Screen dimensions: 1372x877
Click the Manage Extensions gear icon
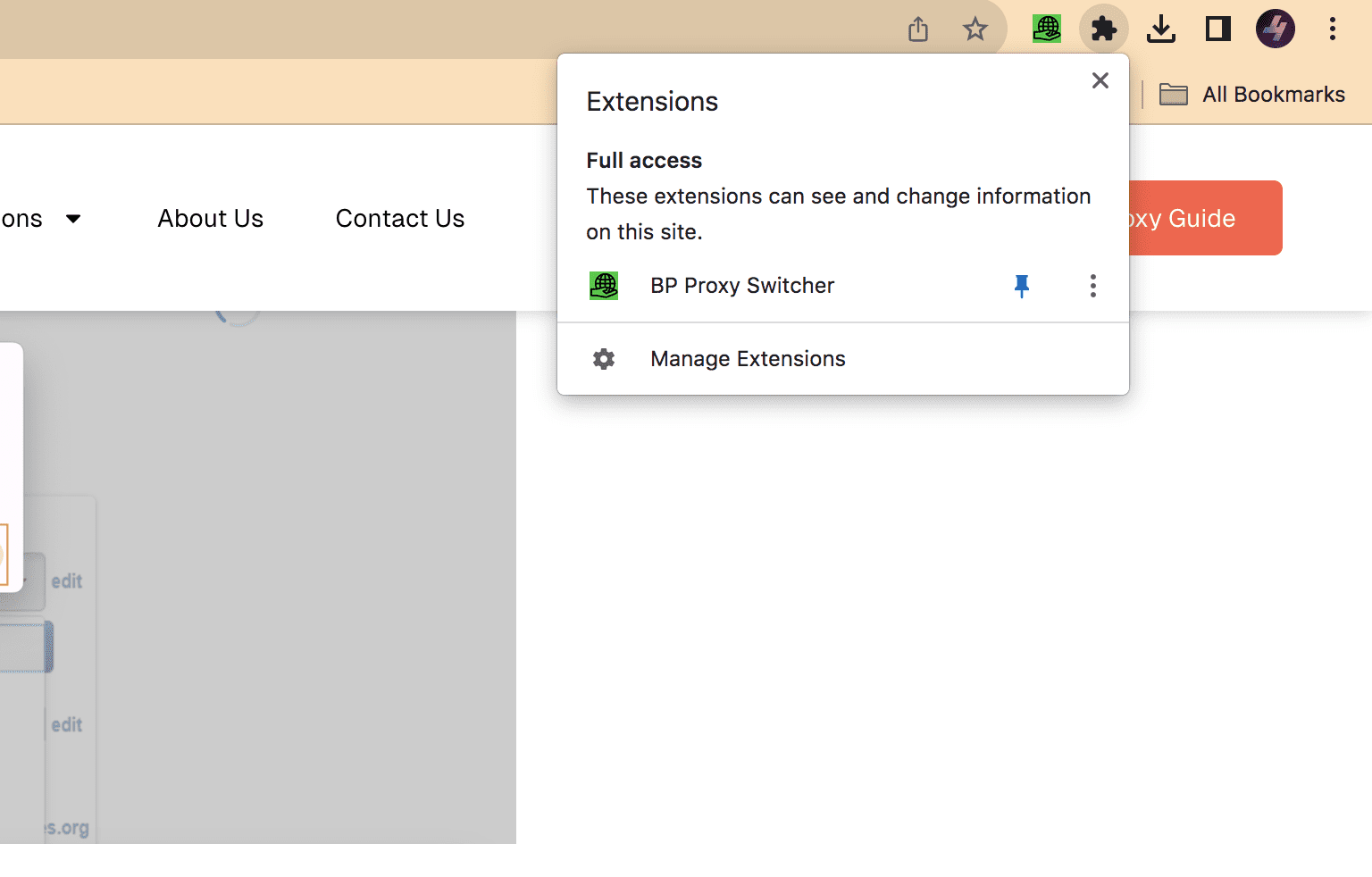(604, 359)
